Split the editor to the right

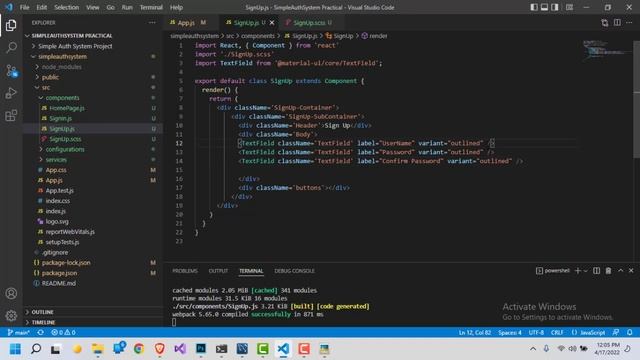tap(617, 23)
